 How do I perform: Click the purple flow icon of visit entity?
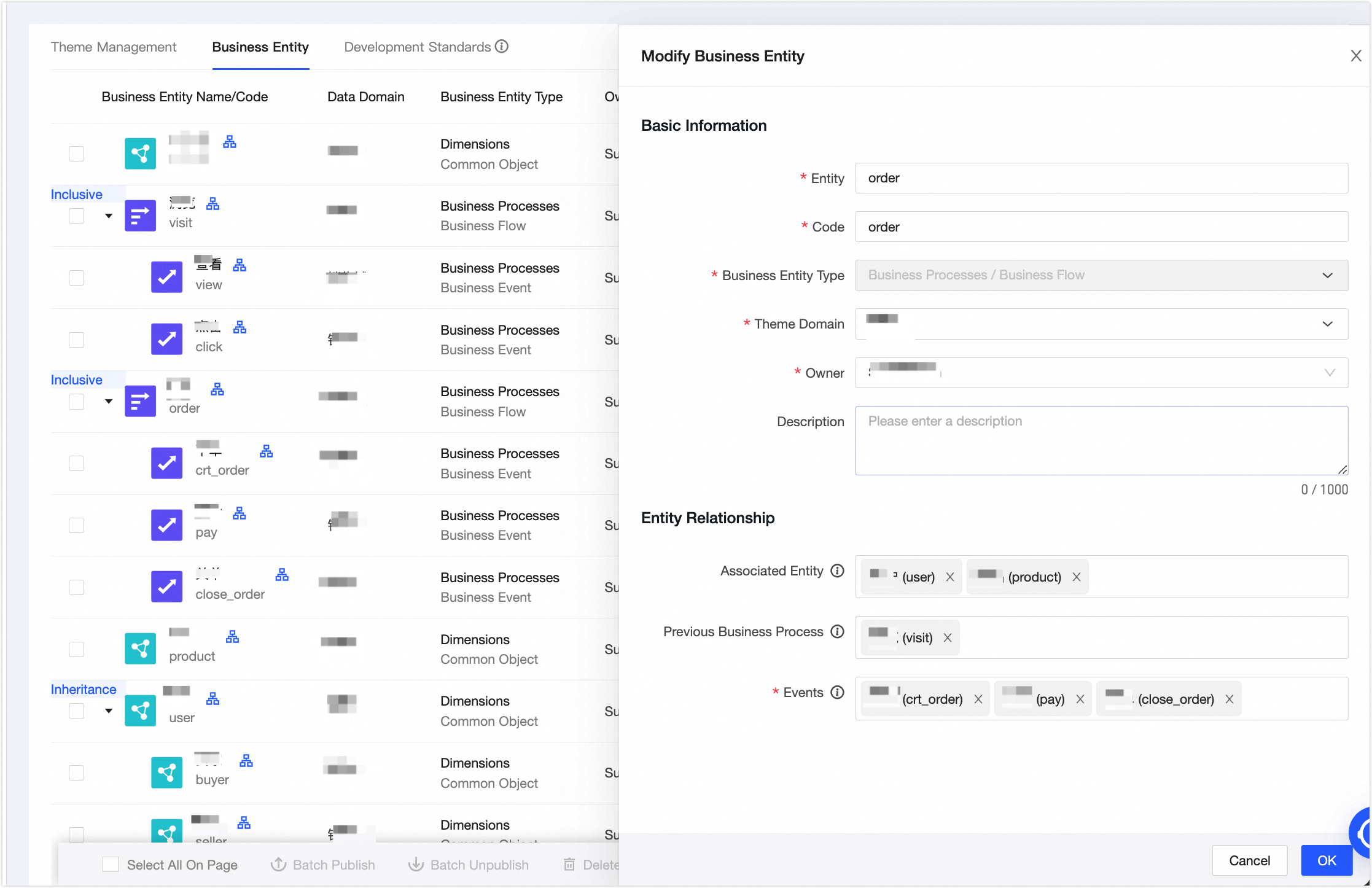pyautogui.click(x=140, y=216)
